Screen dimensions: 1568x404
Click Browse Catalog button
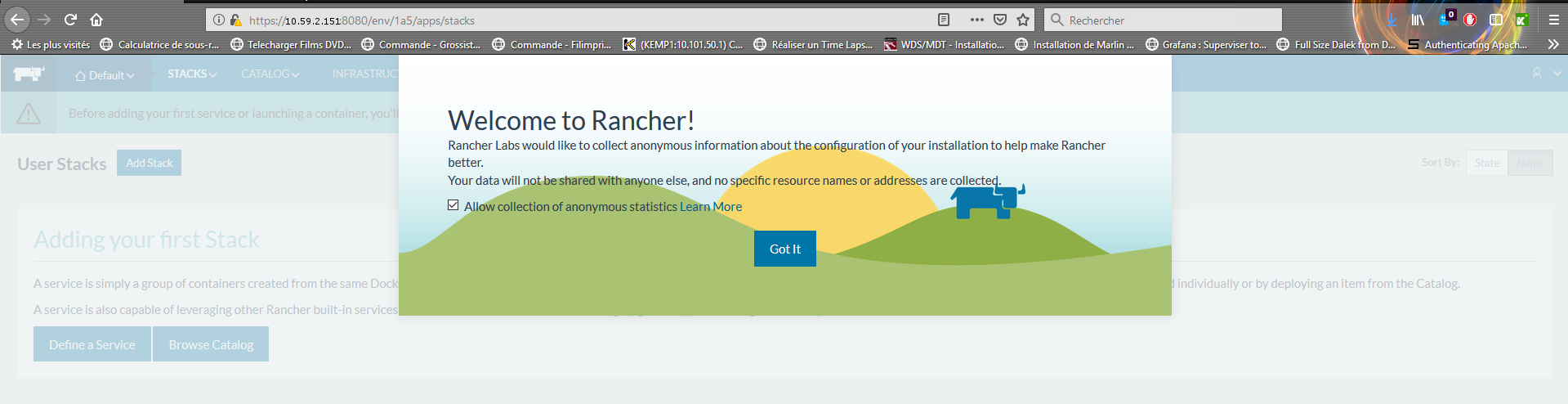click(x=211, y=344)
